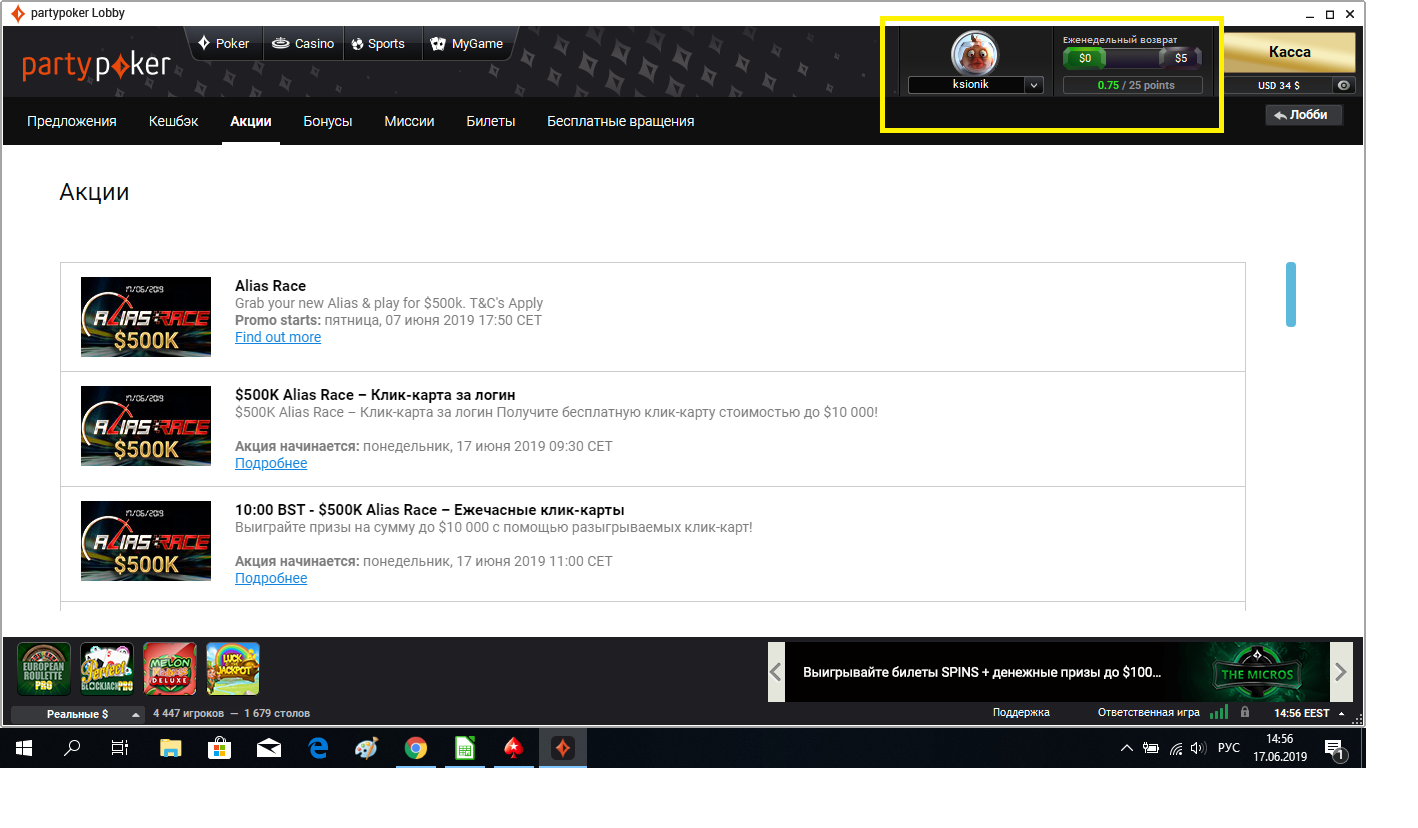This screenshot has height=828, width=1418.
Task: Open the spreadsheet app on the taskbar
Action: (465, 748)
